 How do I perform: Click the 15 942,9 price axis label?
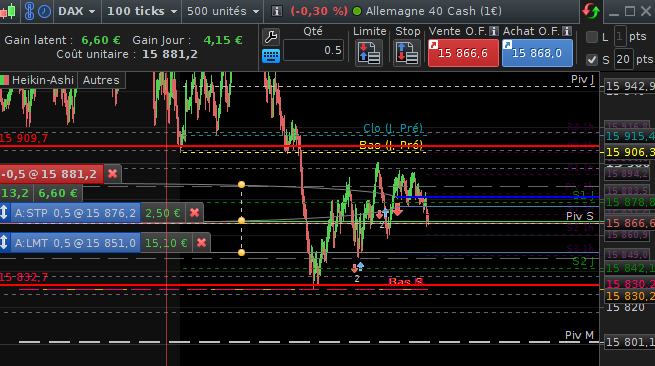[630, 86]
